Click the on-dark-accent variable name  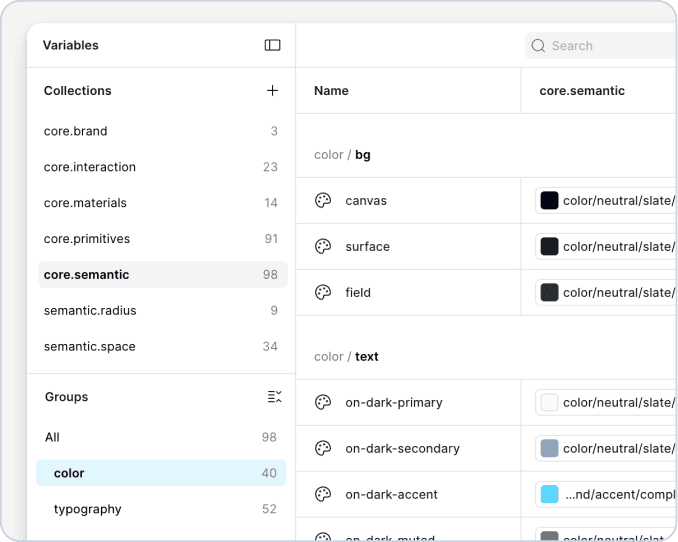(x=391, y=494)
